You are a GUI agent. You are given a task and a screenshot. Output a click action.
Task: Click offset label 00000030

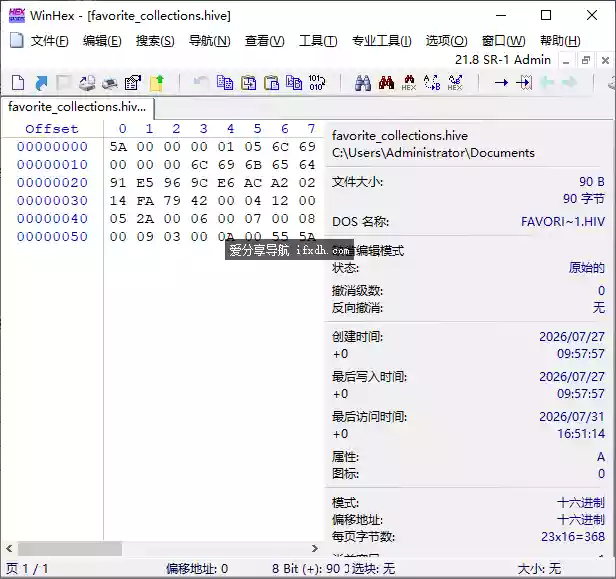[x=52, y=201]
